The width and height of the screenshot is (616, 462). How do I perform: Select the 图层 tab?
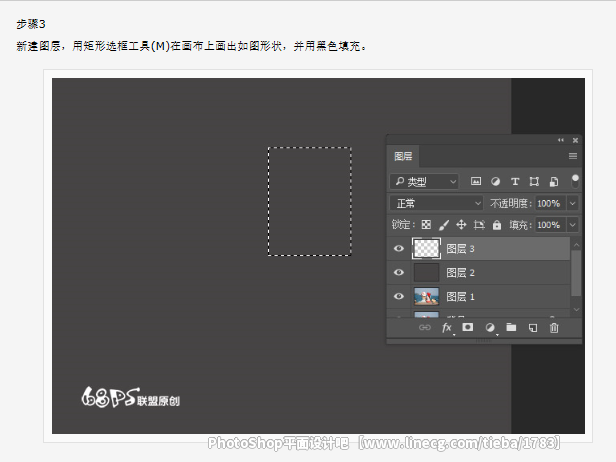pos(403,156)
